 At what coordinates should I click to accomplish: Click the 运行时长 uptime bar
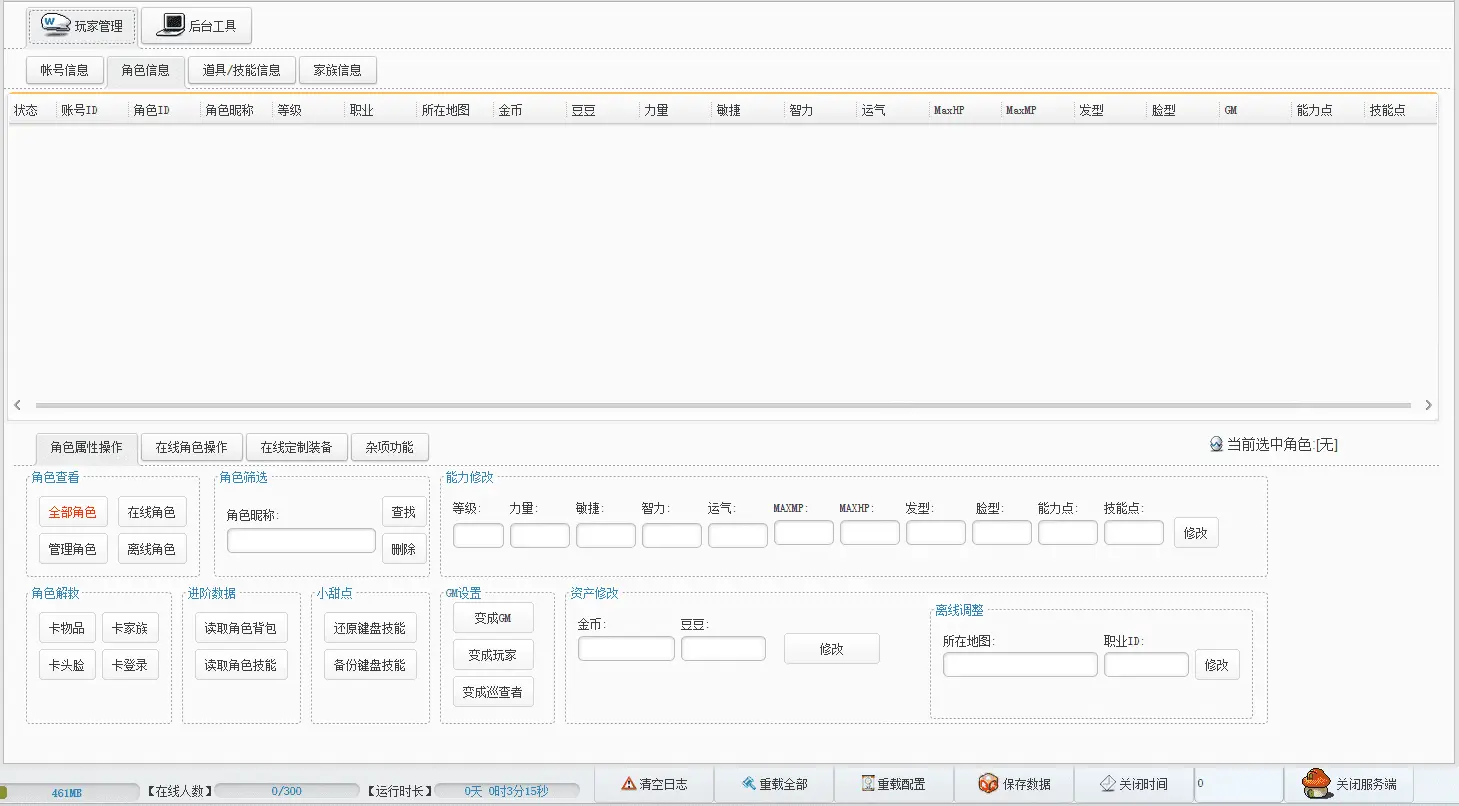[x=506, y=791]
